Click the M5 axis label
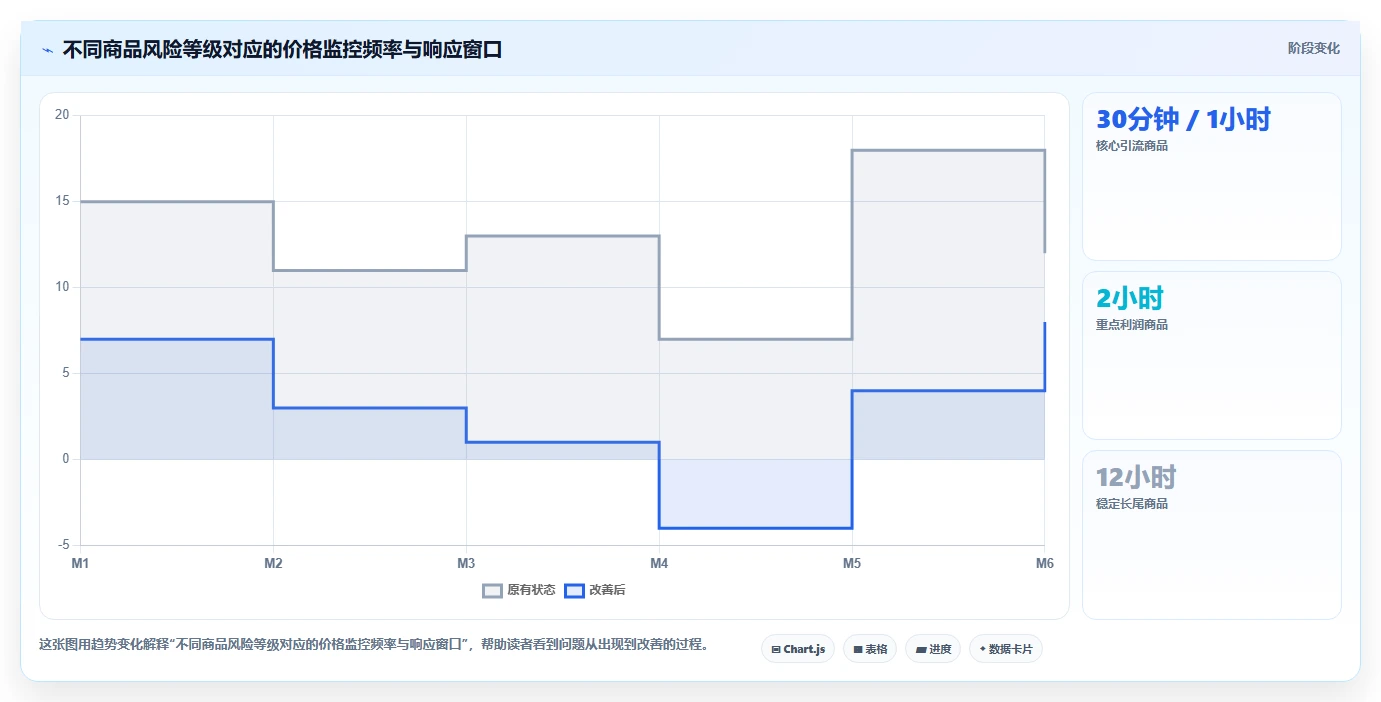This screenshot has height=702, width=1381. click(x=852, y=563)
